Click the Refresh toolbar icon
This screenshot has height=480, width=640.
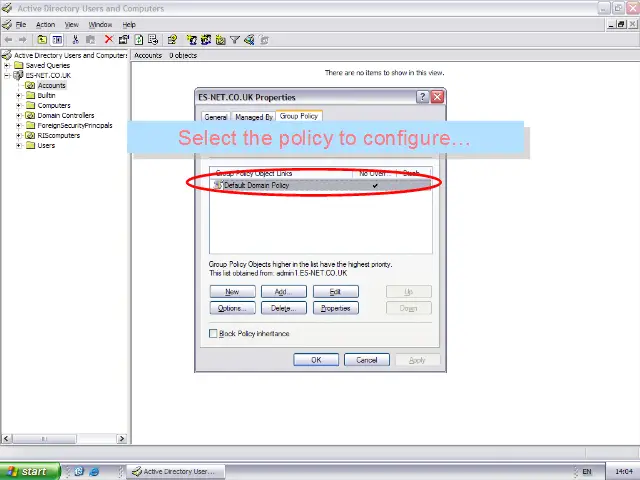pos(139,40)
